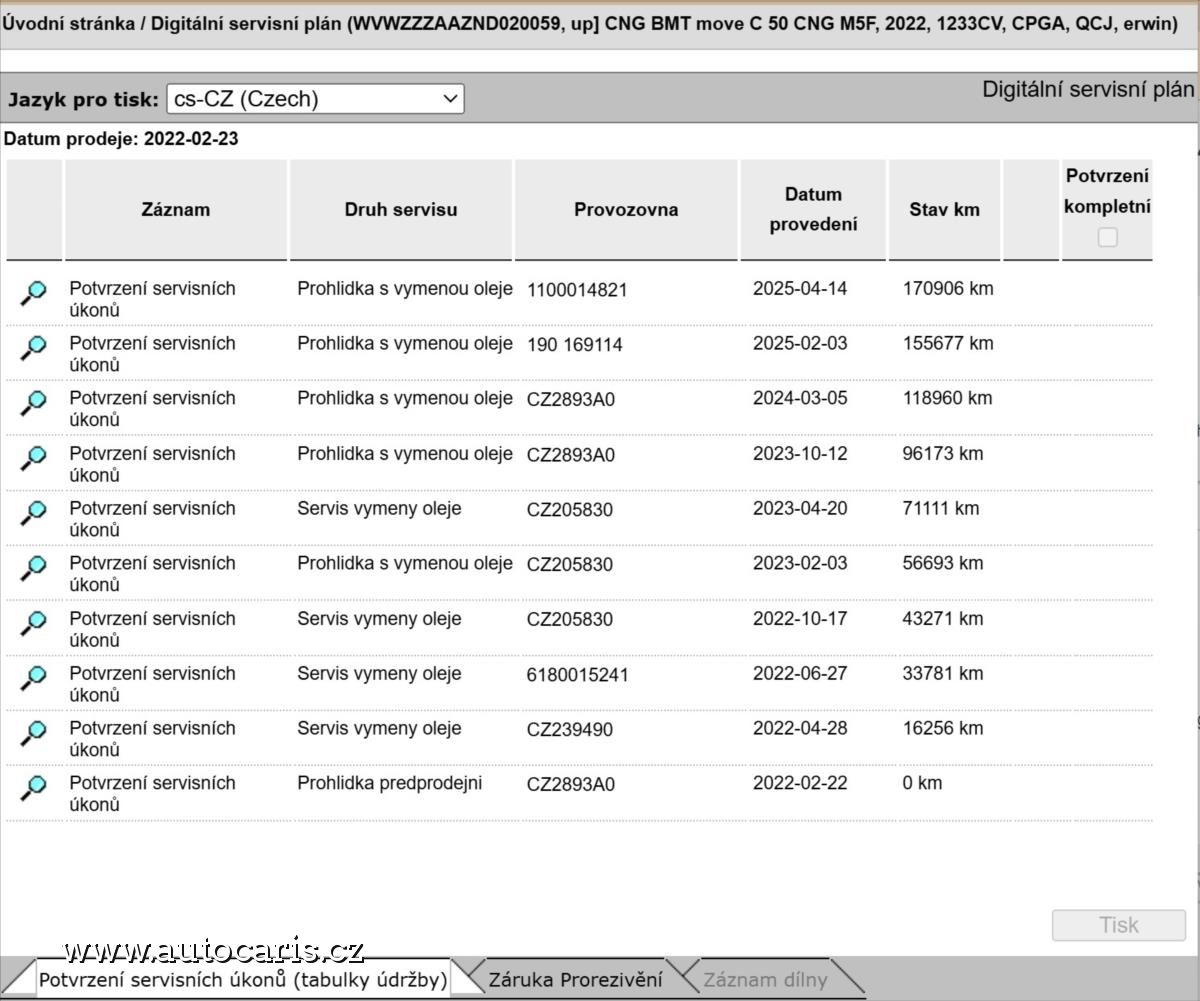Viewport: 1200px width, 1001px height.
Task: Click the 43271 km mileage value
Action: (943, 618)
